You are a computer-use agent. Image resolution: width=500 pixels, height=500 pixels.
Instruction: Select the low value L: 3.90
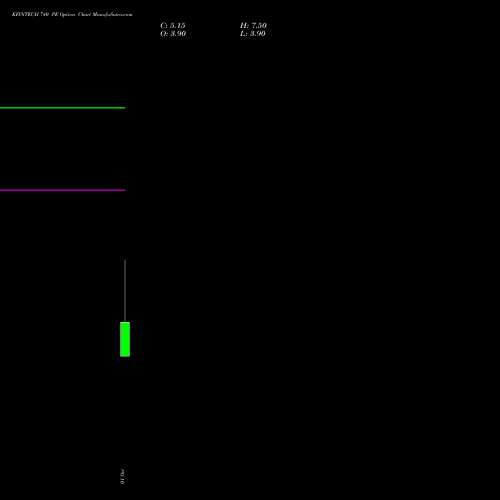[253, 34]
